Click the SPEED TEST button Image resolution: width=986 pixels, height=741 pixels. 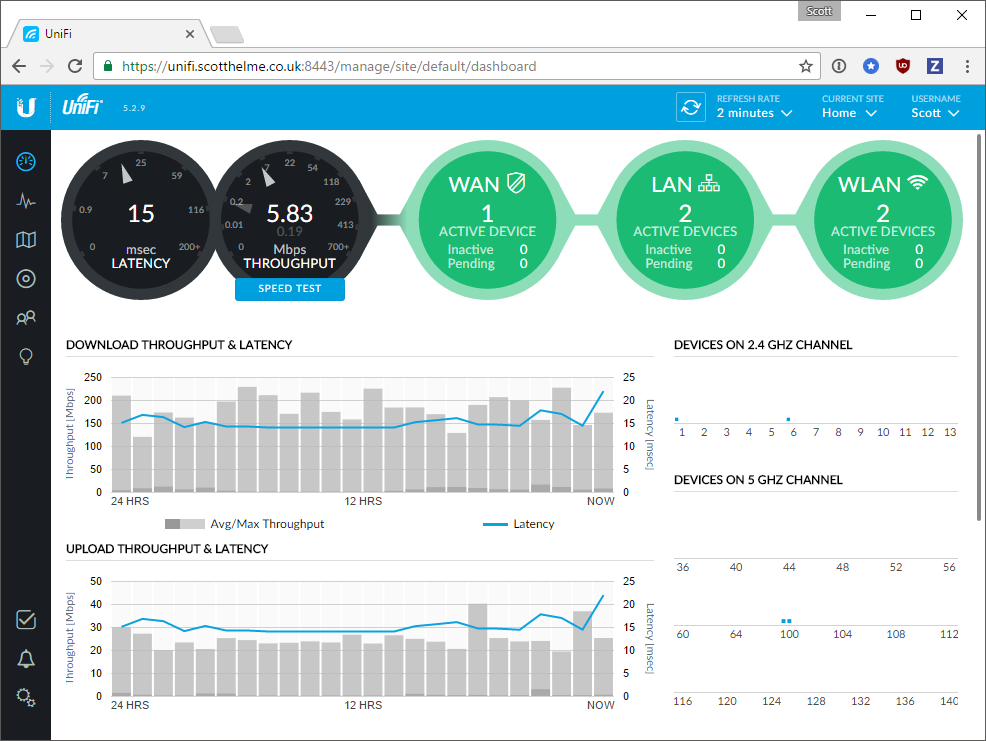click(290, 289)
